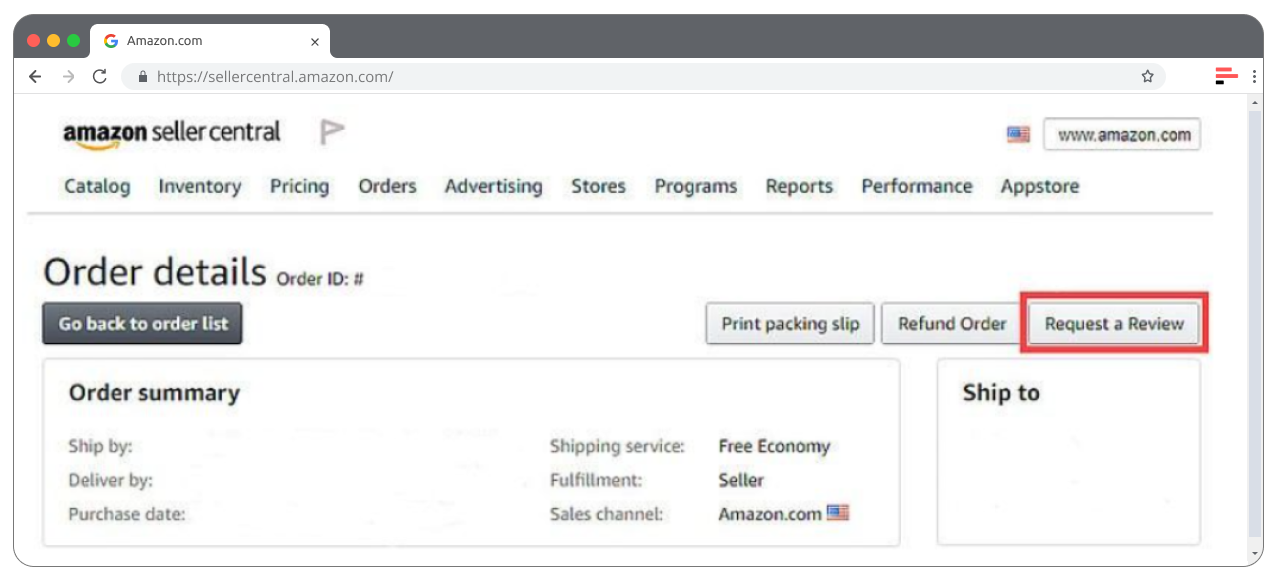Open the browser three-dot menu
This screenshot has width=1280, height=578.
tap(1253, 76)
